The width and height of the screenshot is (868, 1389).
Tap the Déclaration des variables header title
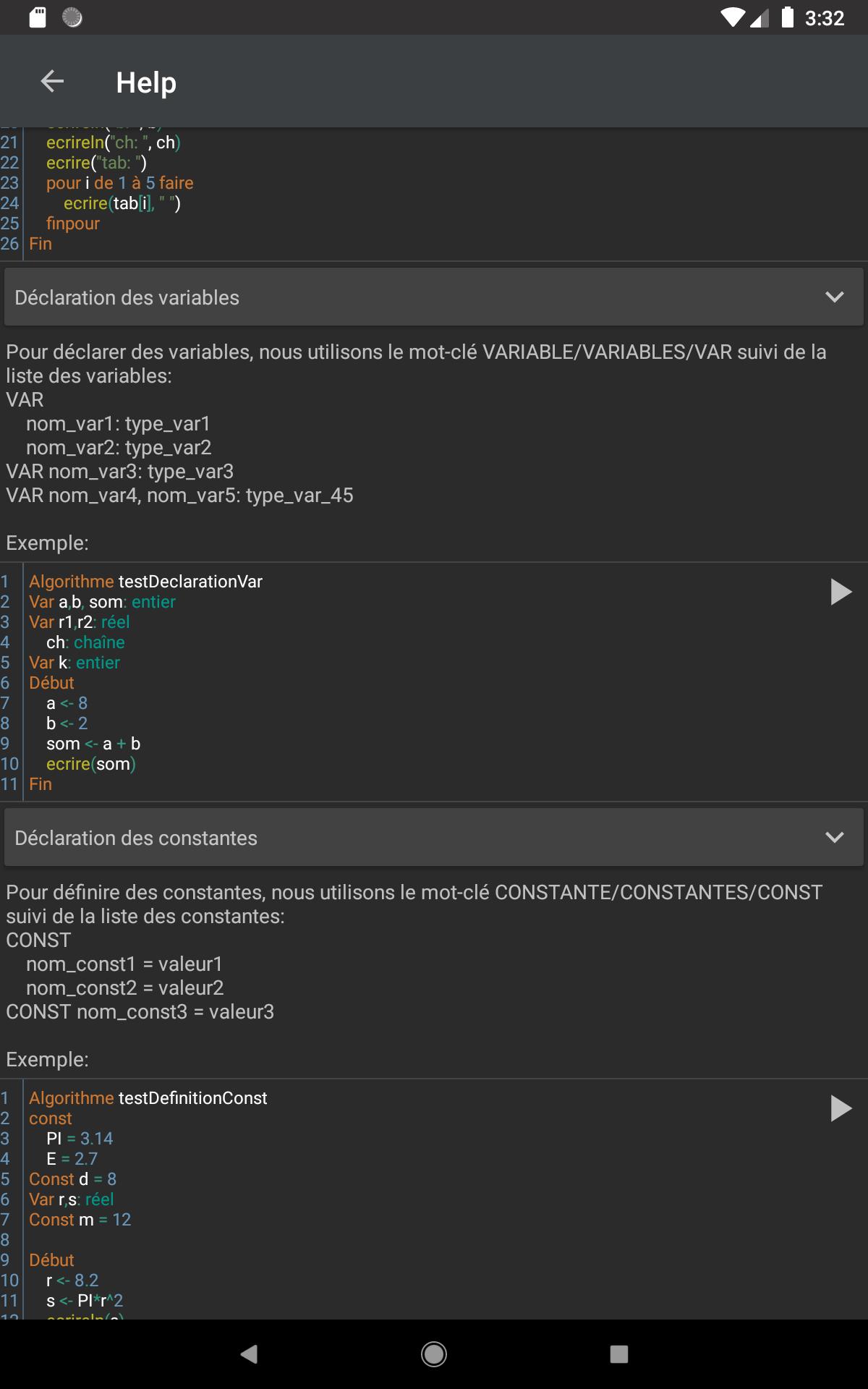tap(127, 297)
